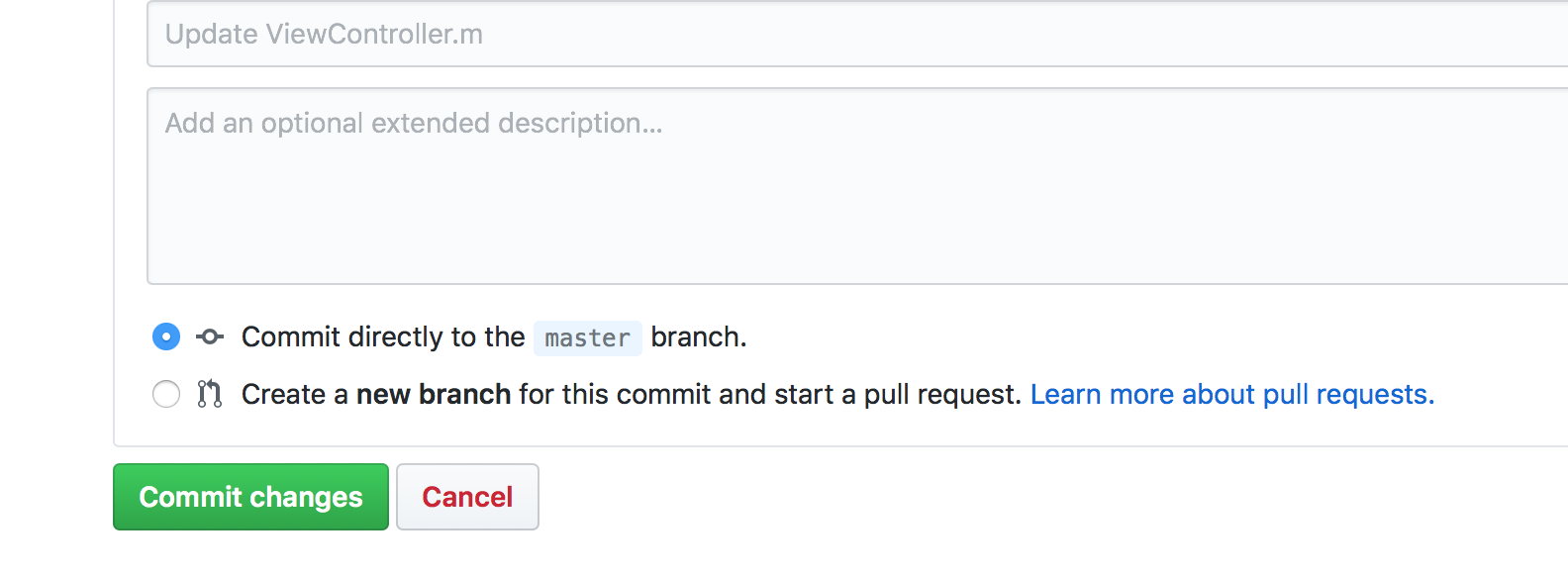Click the bold 'new branch' text
The height and width of the screenshot is (576, 1568).
coord(434,394)
